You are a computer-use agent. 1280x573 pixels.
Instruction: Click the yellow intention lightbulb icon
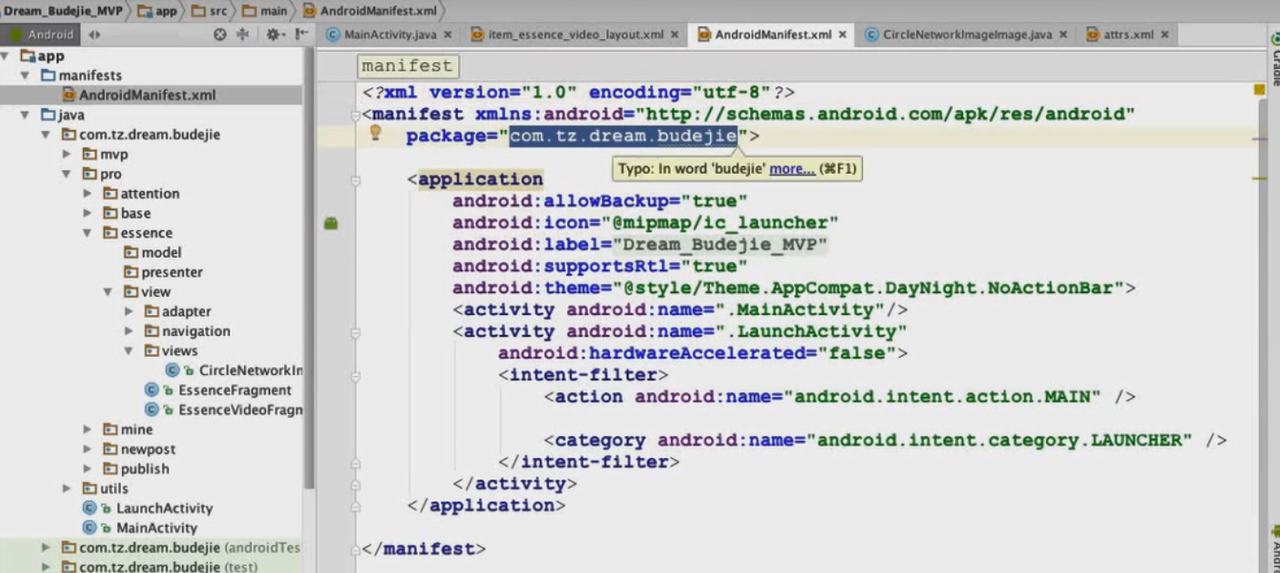coord(376,133)
